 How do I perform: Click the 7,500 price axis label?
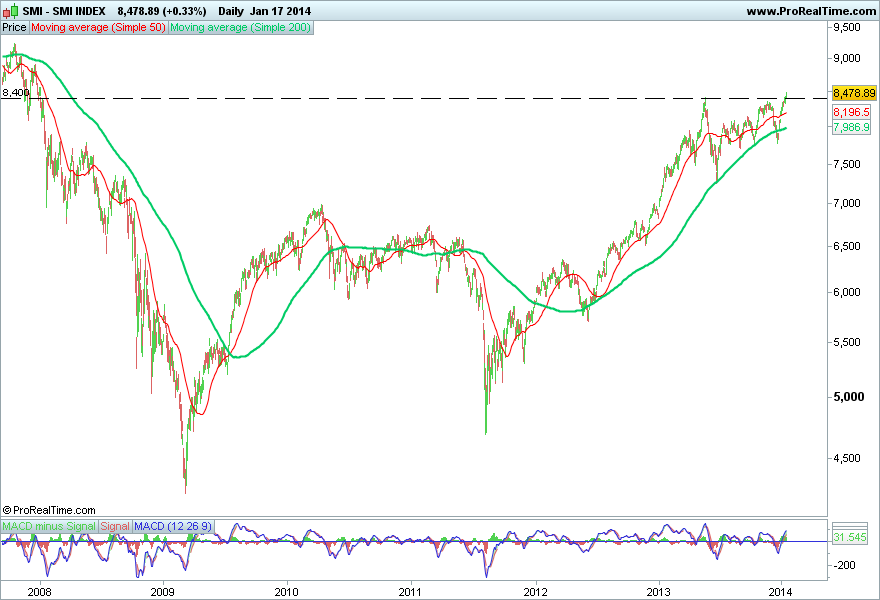(847, 164)
